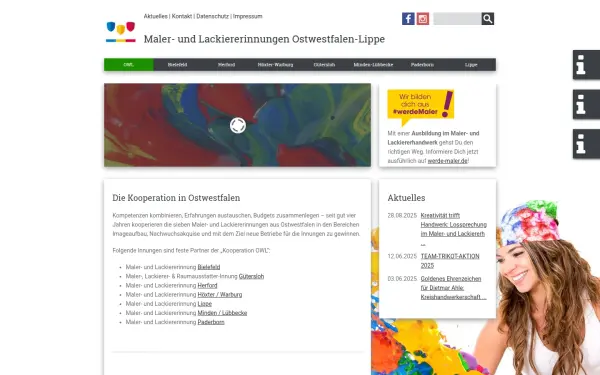Open the Paderborn Innung list link
This screenshot has height=375, width=600.
tap(211, 322)
